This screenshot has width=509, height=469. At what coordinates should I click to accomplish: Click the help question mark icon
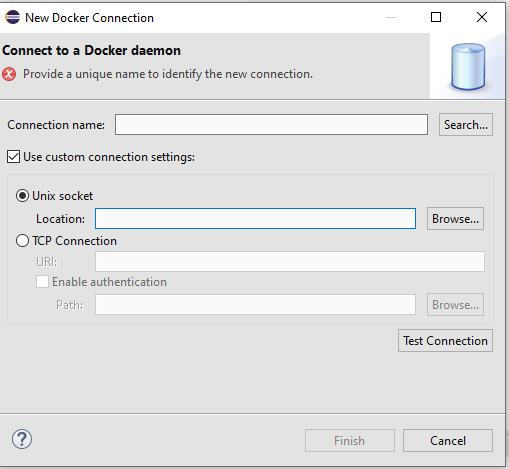click(x=22, y=439)
